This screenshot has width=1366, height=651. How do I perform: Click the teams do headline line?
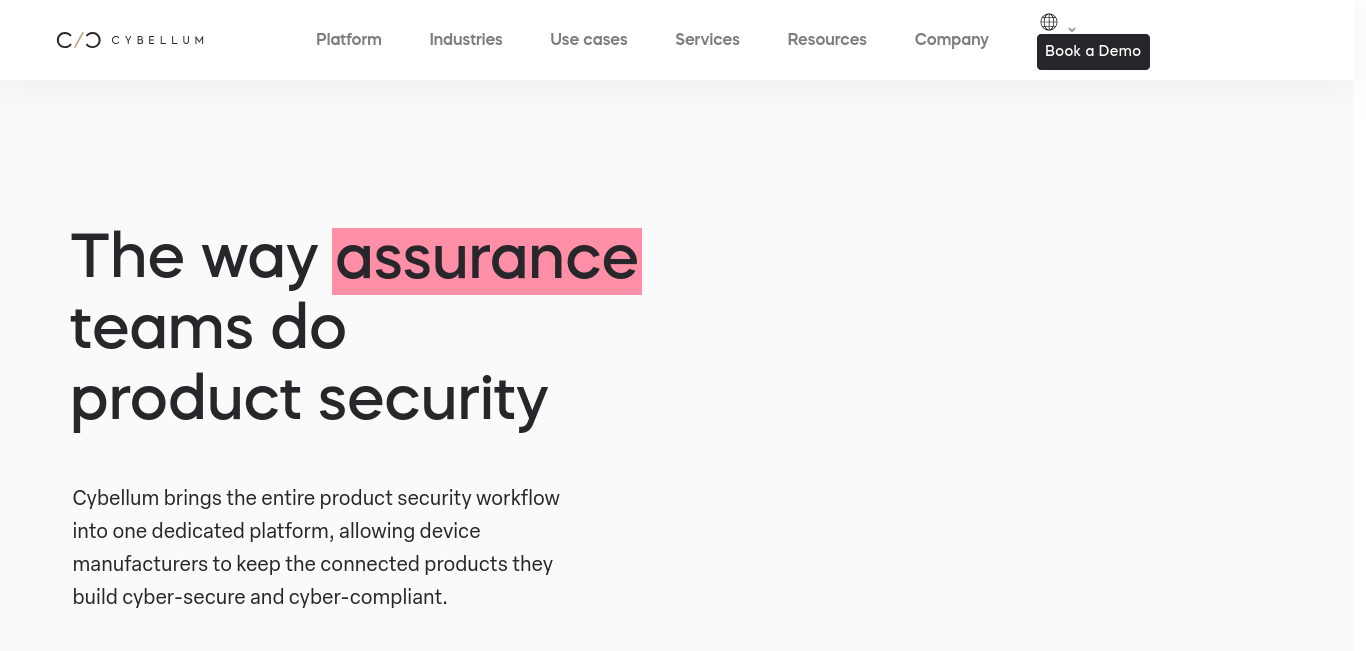click(208, 328)
